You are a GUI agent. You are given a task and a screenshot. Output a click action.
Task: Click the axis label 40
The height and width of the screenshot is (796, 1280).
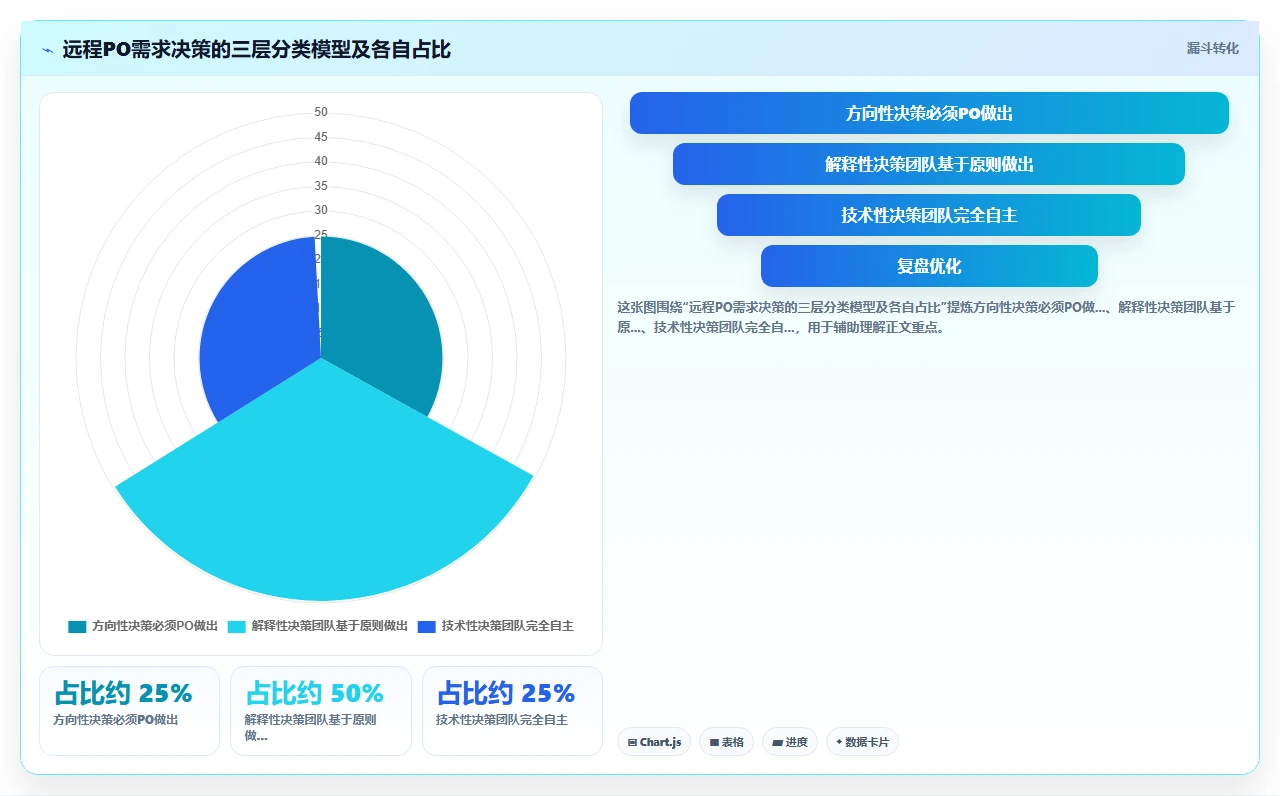(321, 161)
